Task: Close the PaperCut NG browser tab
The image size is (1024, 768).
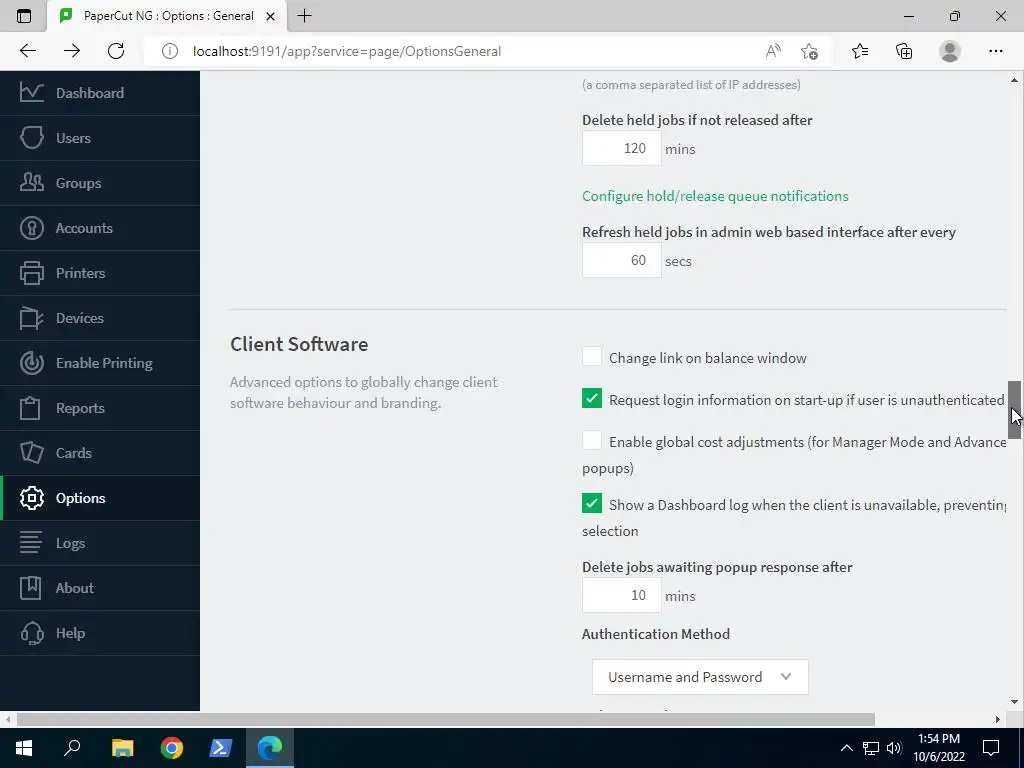Action: (270, 16)
